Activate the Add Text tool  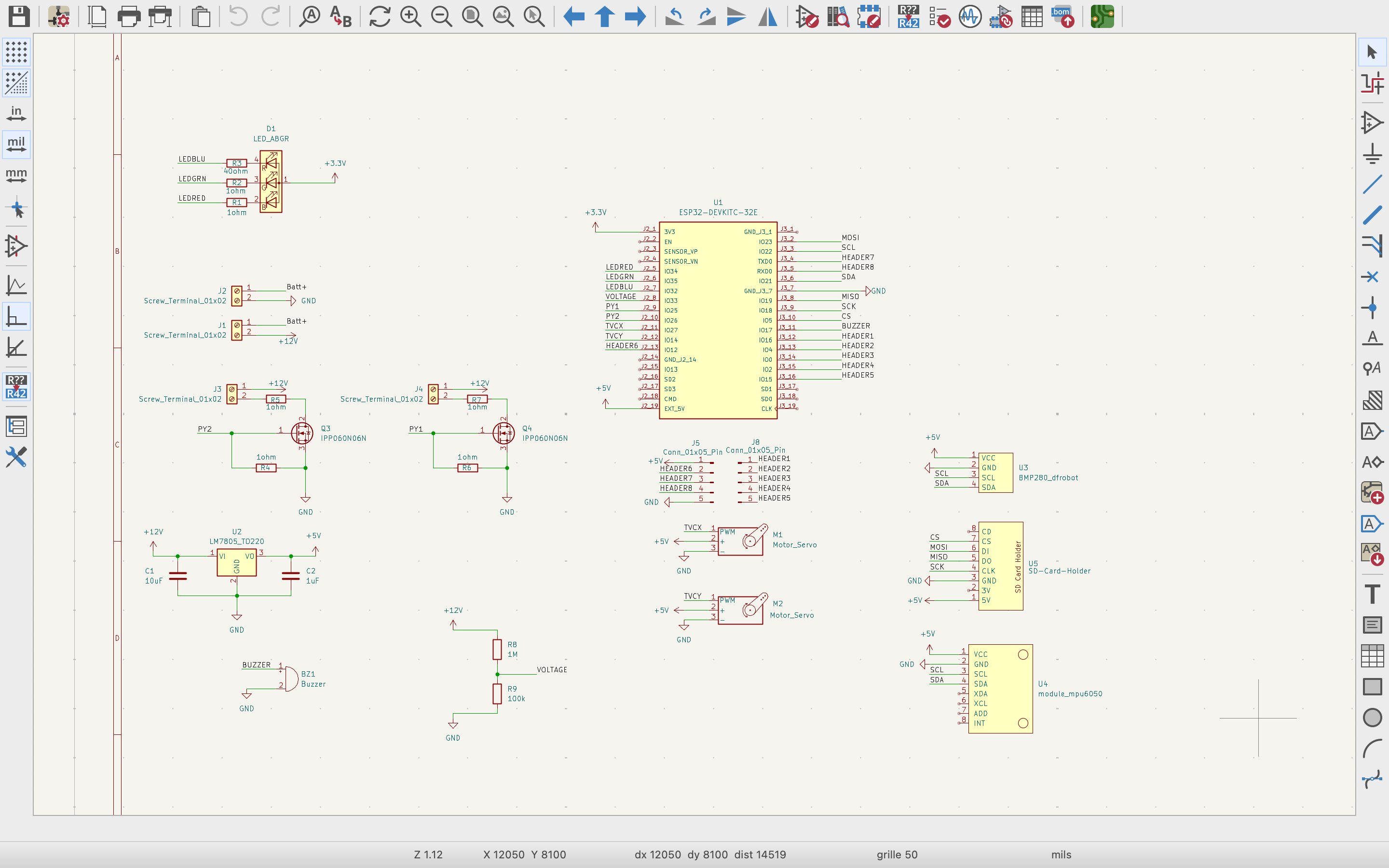[1372, 594]
